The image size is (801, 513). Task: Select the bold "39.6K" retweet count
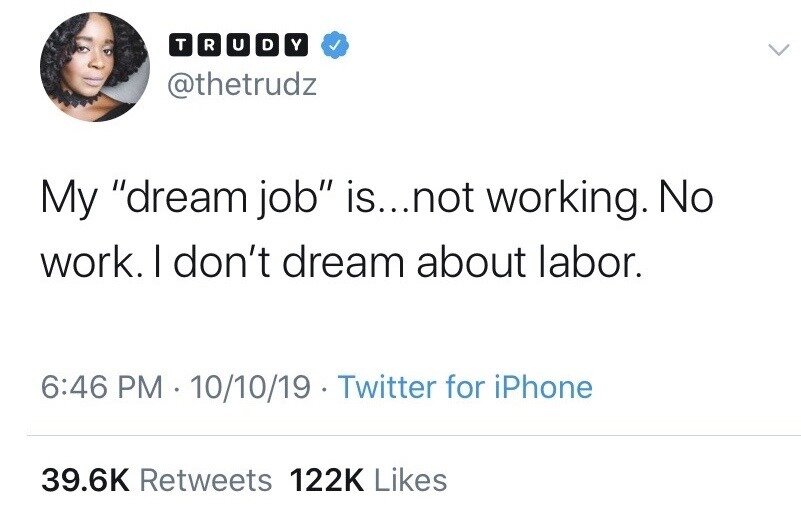(85, 480)
